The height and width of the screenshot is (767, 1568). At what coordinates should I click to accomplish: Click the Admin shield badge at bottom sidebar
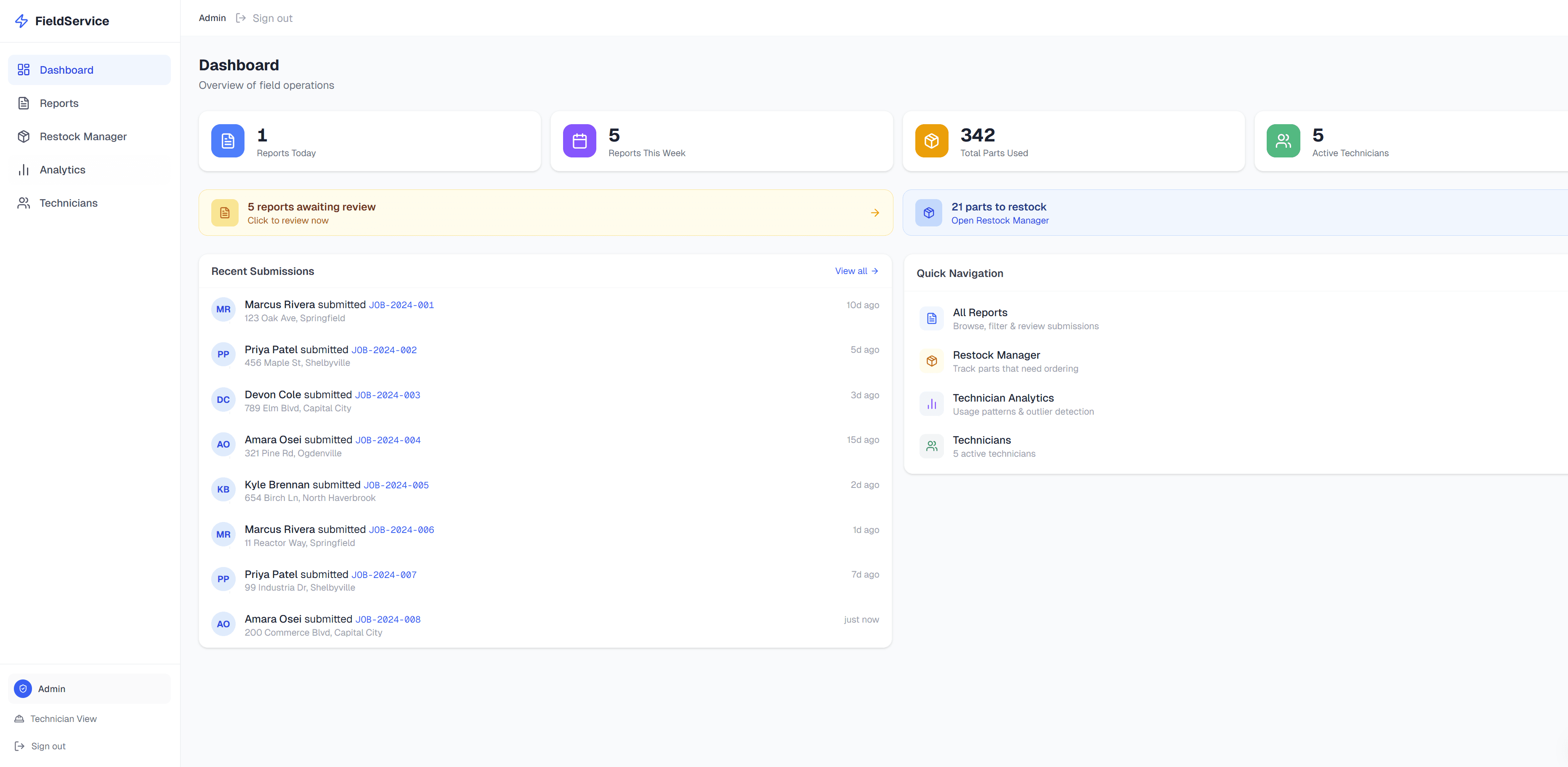coord(23,688)
